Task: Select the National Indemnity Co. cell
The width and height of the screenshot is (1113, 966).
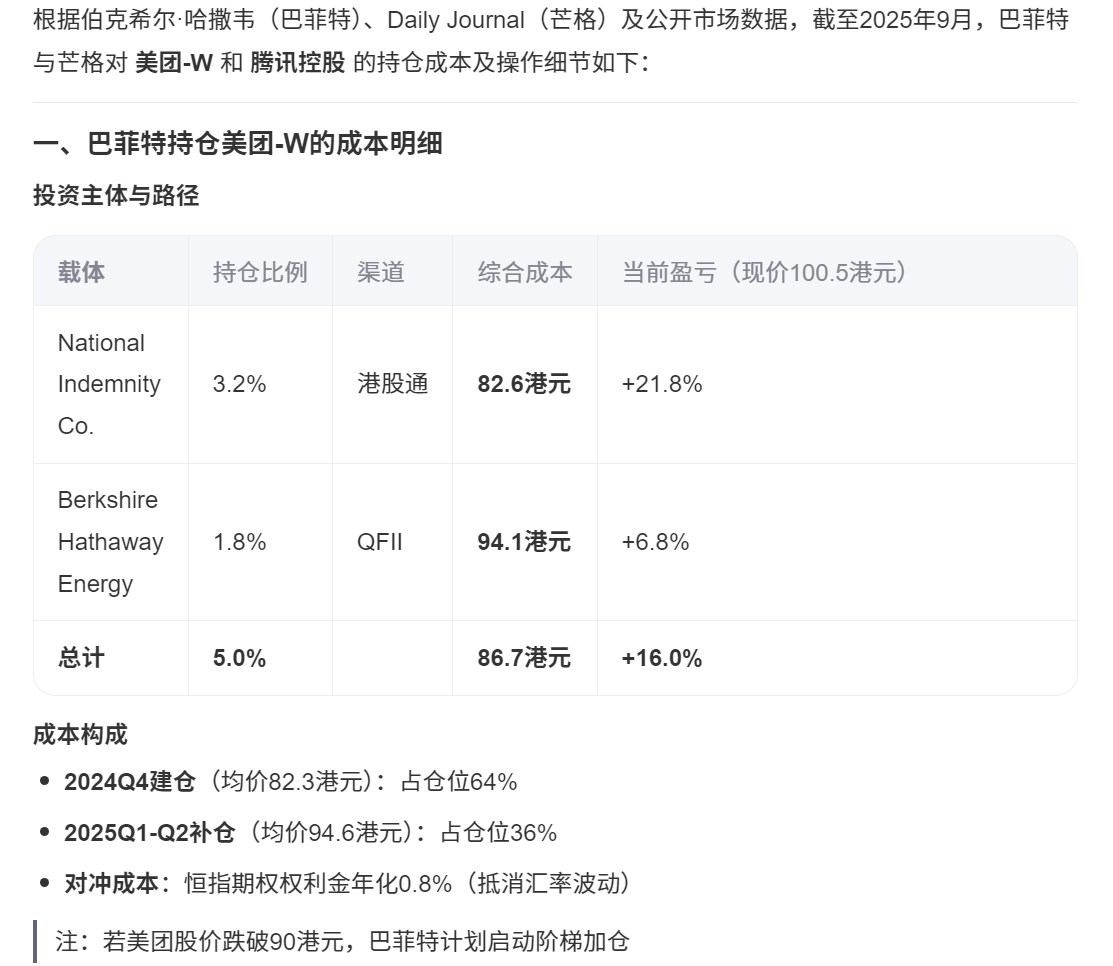Action: pos(109,384)
